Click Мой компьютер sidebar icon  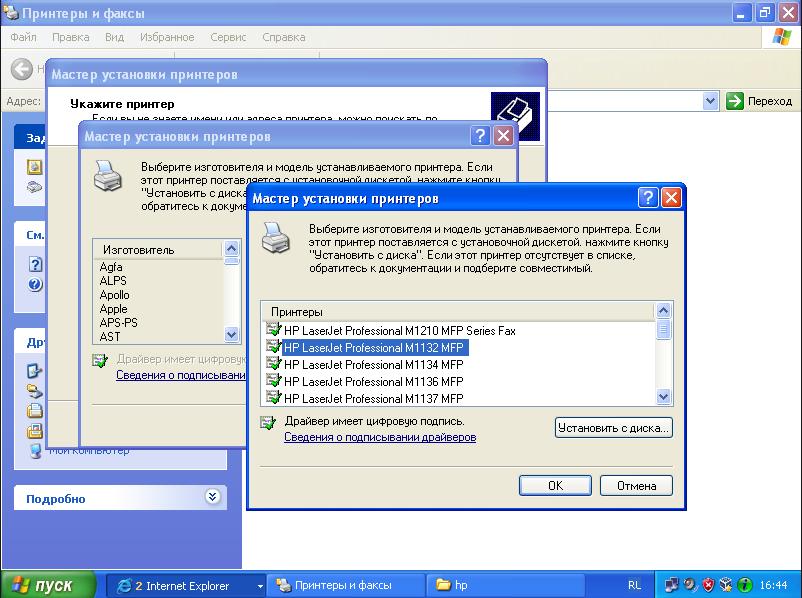click(35, 451)
